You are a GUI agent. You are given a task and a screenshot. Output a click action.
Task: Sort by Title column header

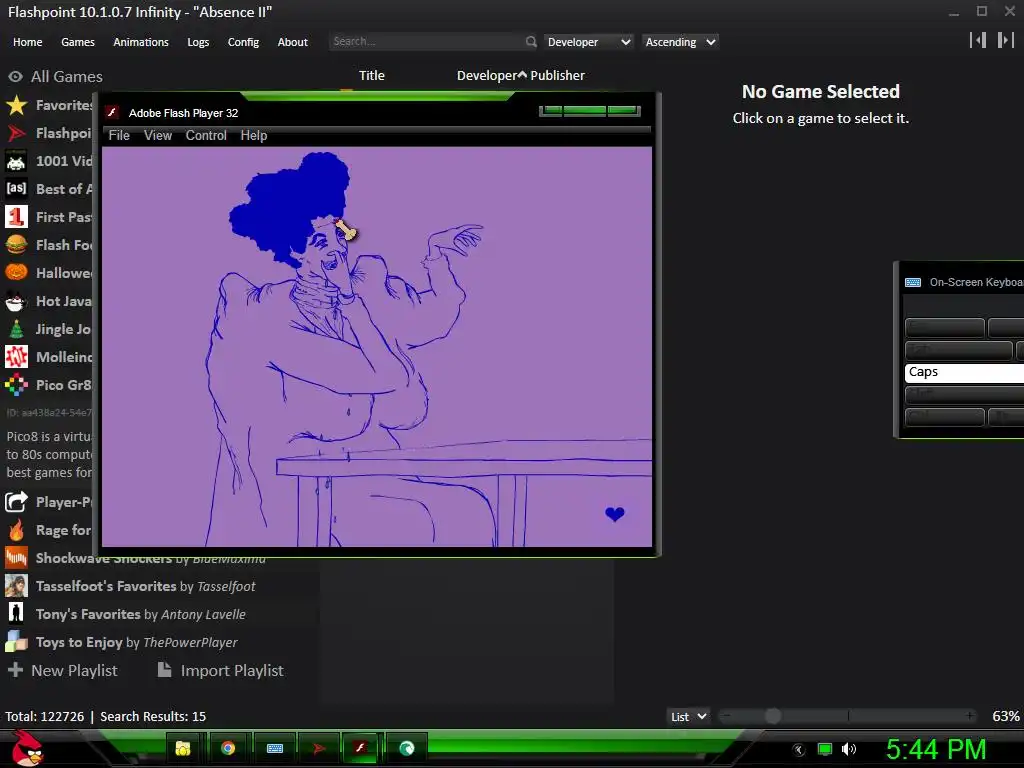coord(372,76)
